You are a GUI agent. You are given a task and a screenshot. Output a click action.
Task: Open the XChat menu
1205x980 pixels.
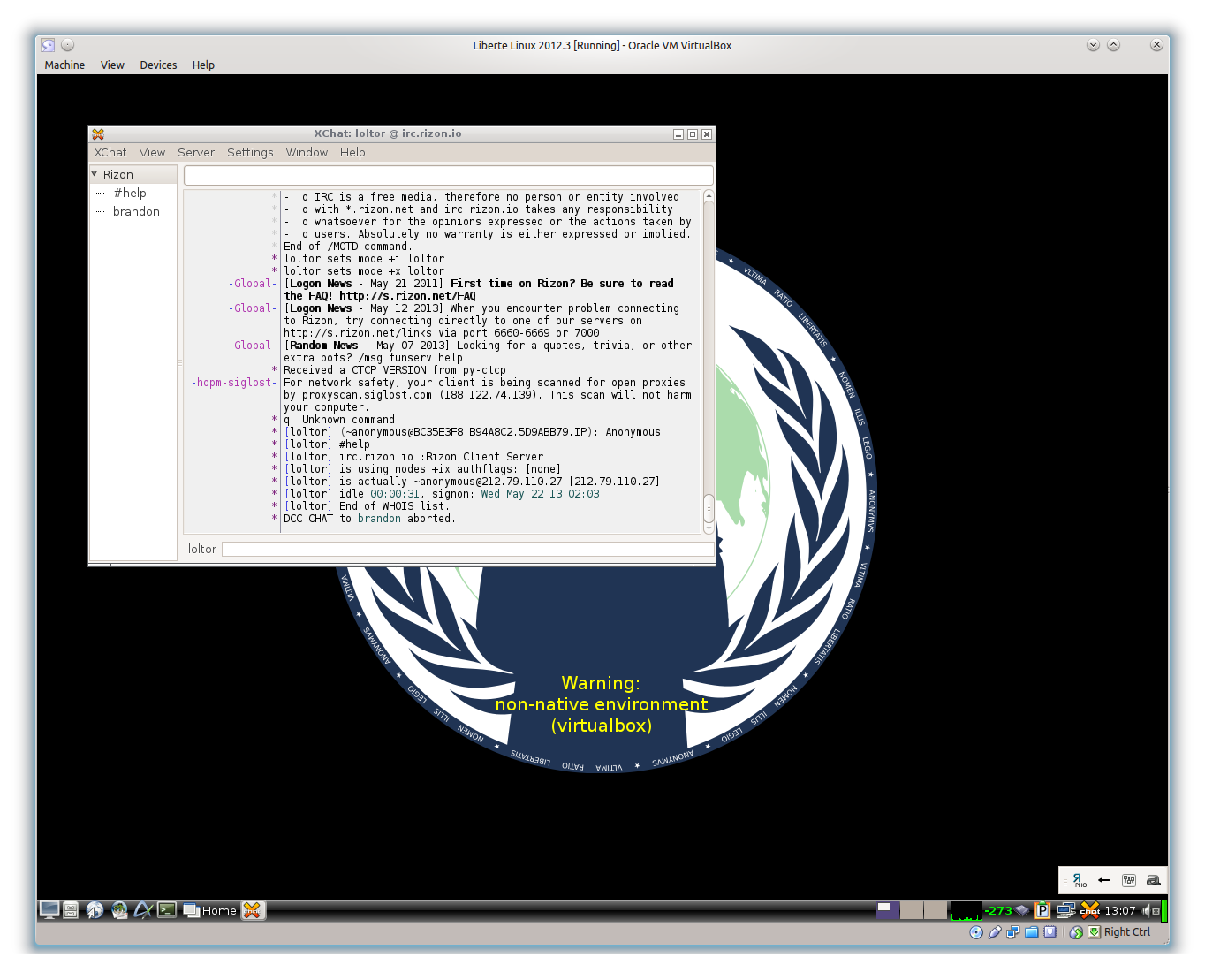pos(110,153)
